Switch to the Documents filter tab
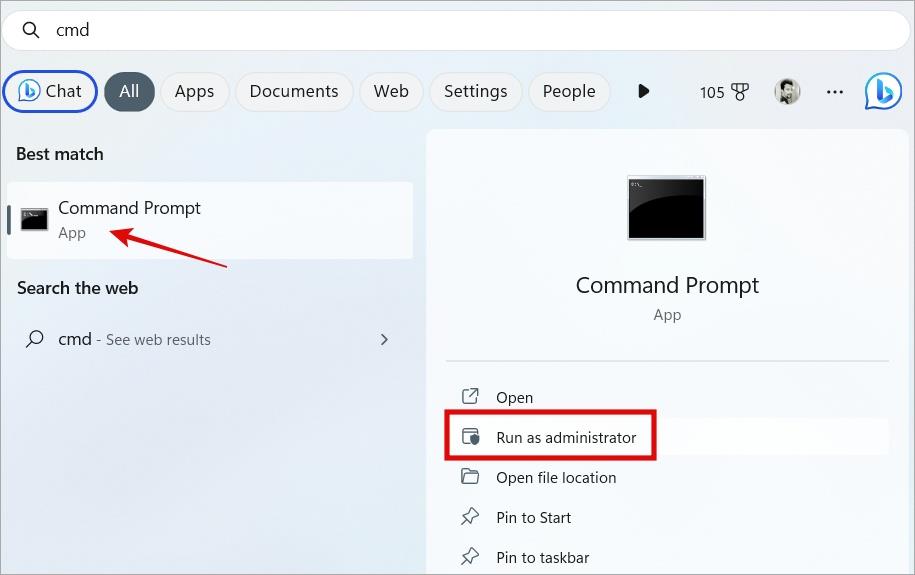This screenshot has width=915, height=575. pos(294,92)
